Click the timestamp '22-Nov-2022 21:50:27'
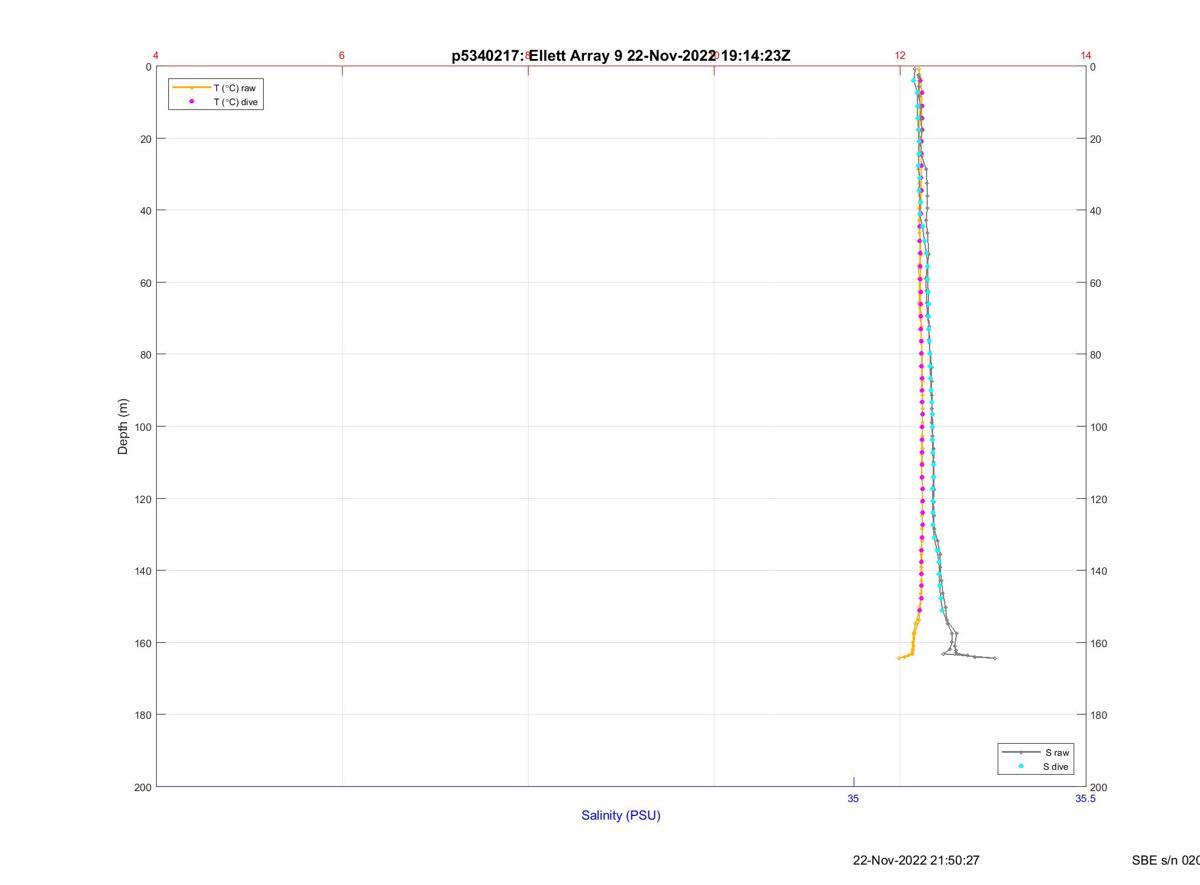The height and width of the screenshot is (885, 1200). coord(916,860)
